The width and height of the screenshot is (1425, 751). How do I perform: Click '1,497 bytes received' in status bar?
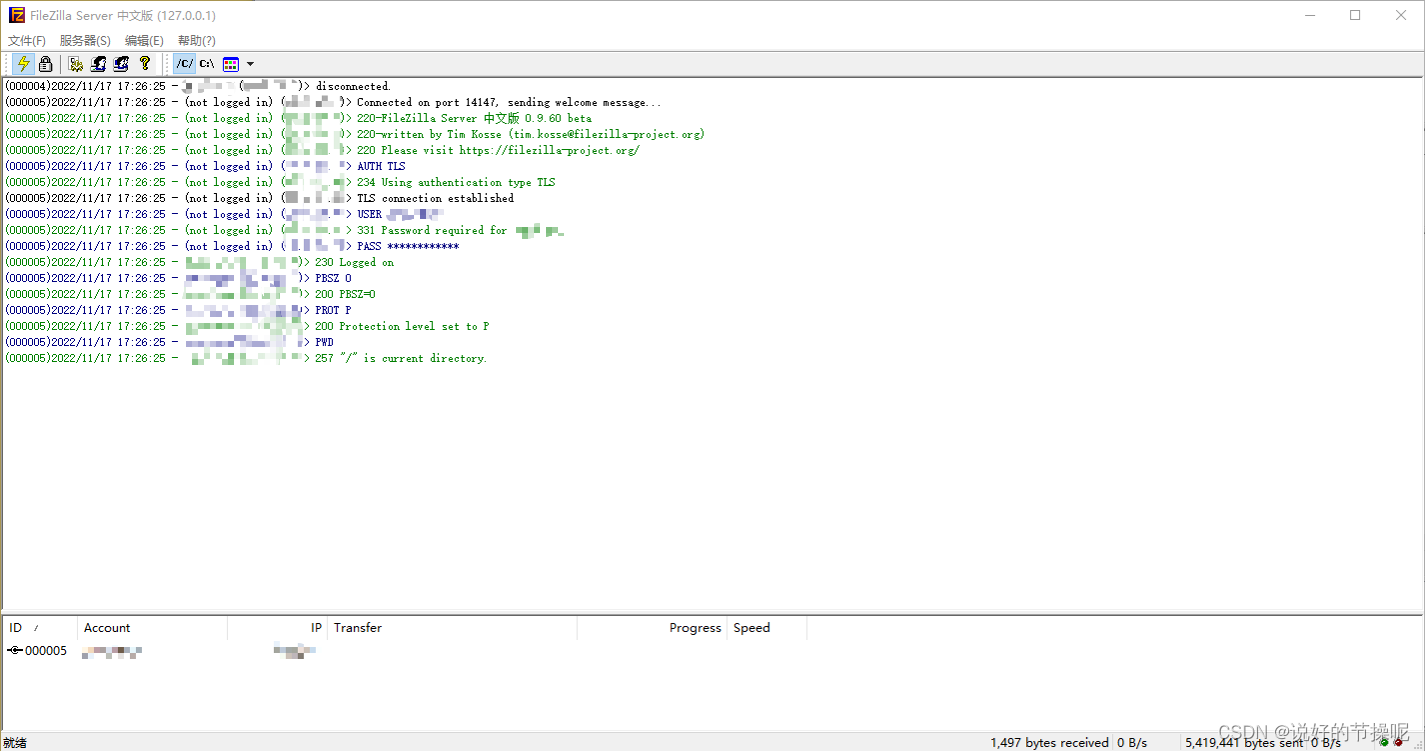1049,743
